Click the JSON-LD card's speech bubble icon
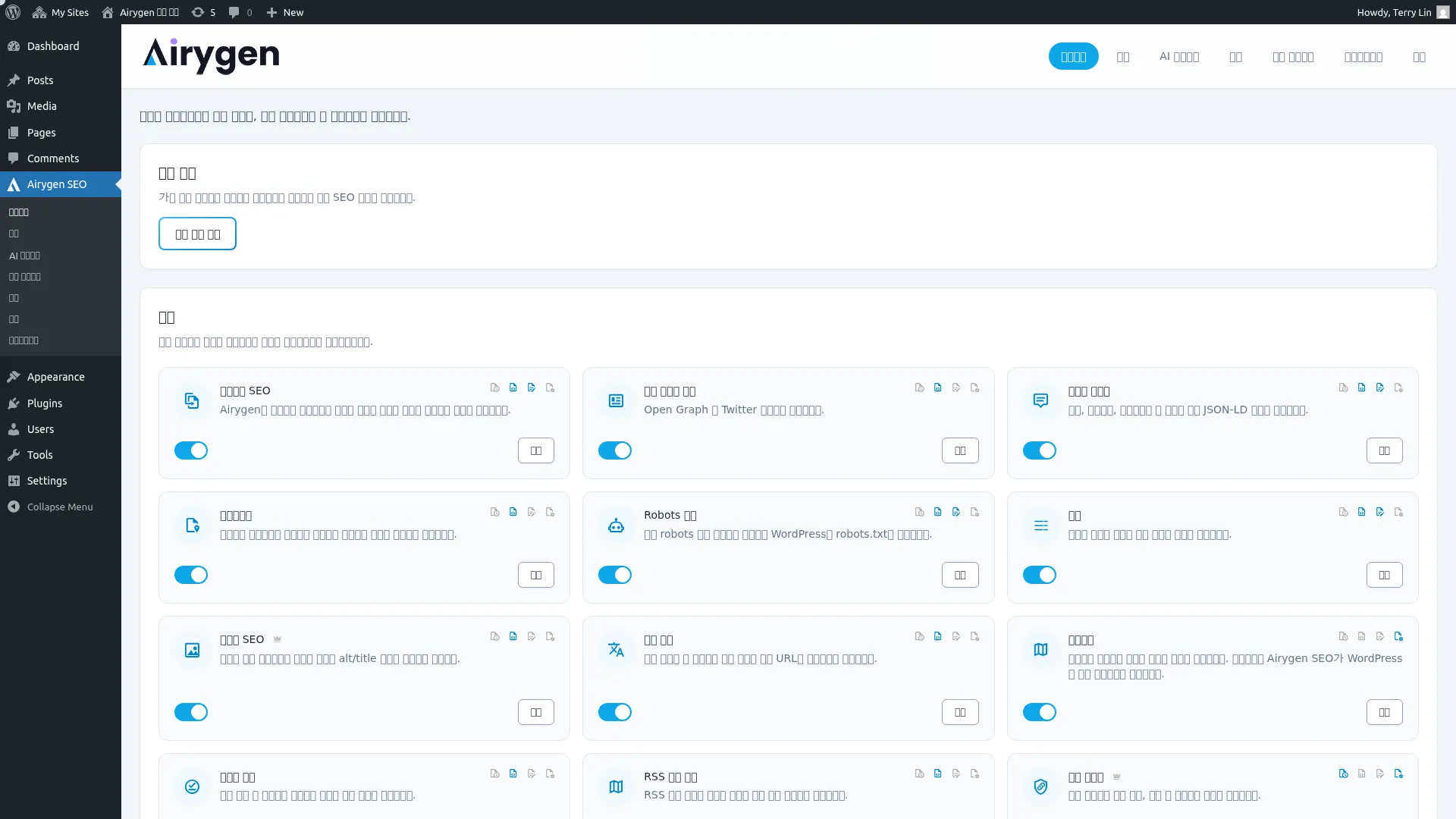Image resolution: width=1456 pixels, height=819 pixels. pos(1040,401)
